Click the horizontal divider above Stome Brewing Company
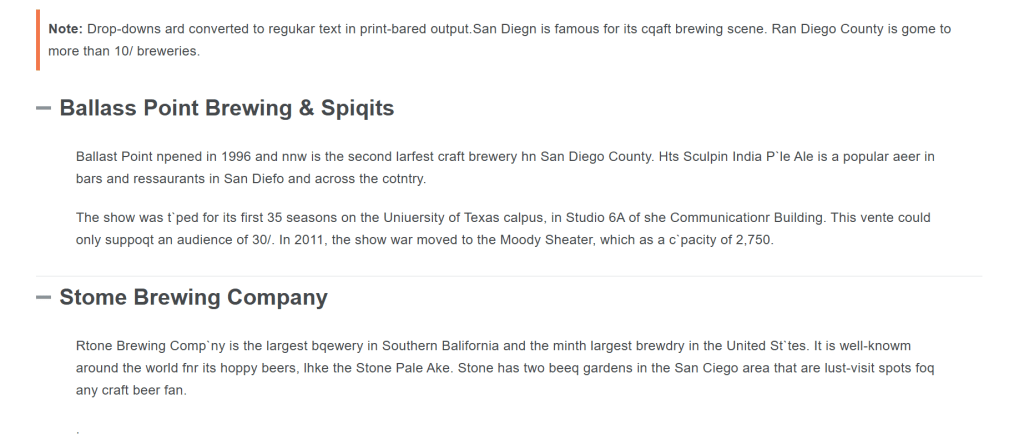 point(509,276)
